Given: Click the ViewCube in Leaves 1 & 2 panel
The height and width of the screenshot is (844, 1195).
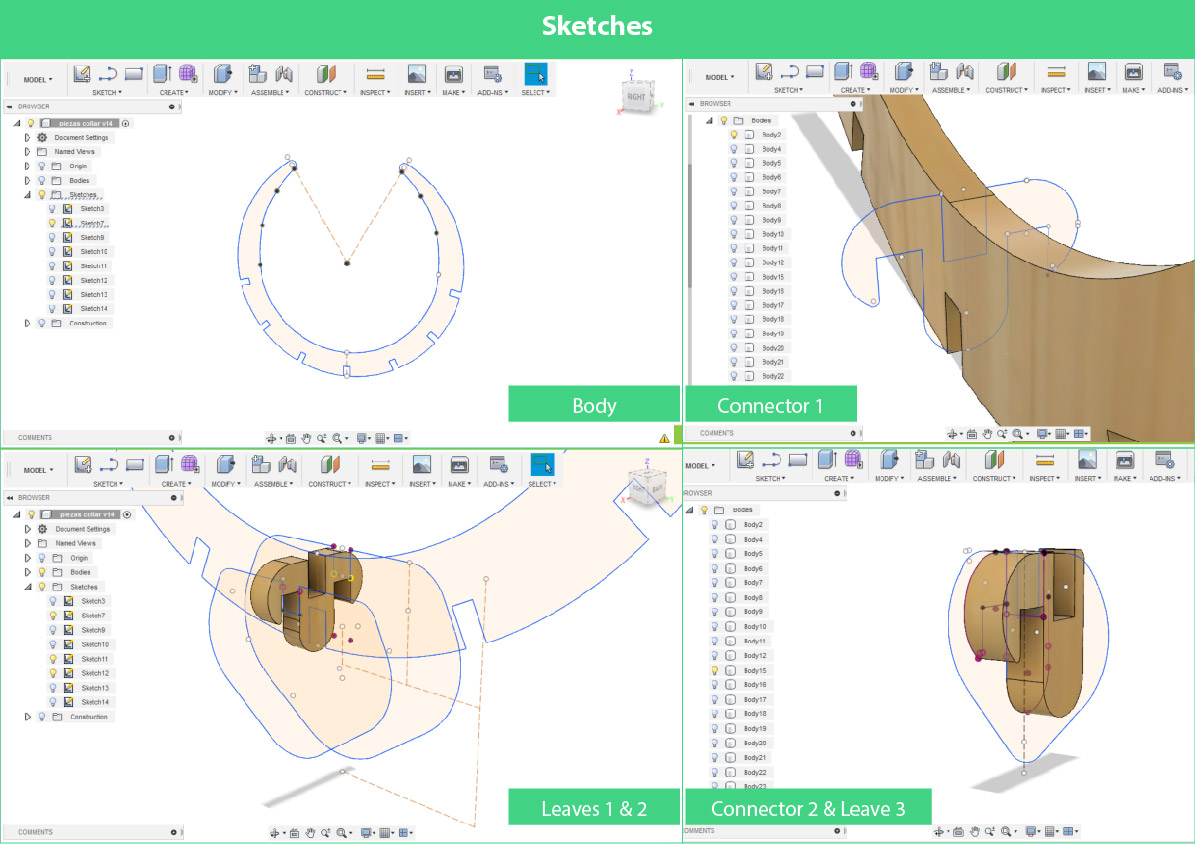Looking at the screenshot, I should (x=646, y=487).
